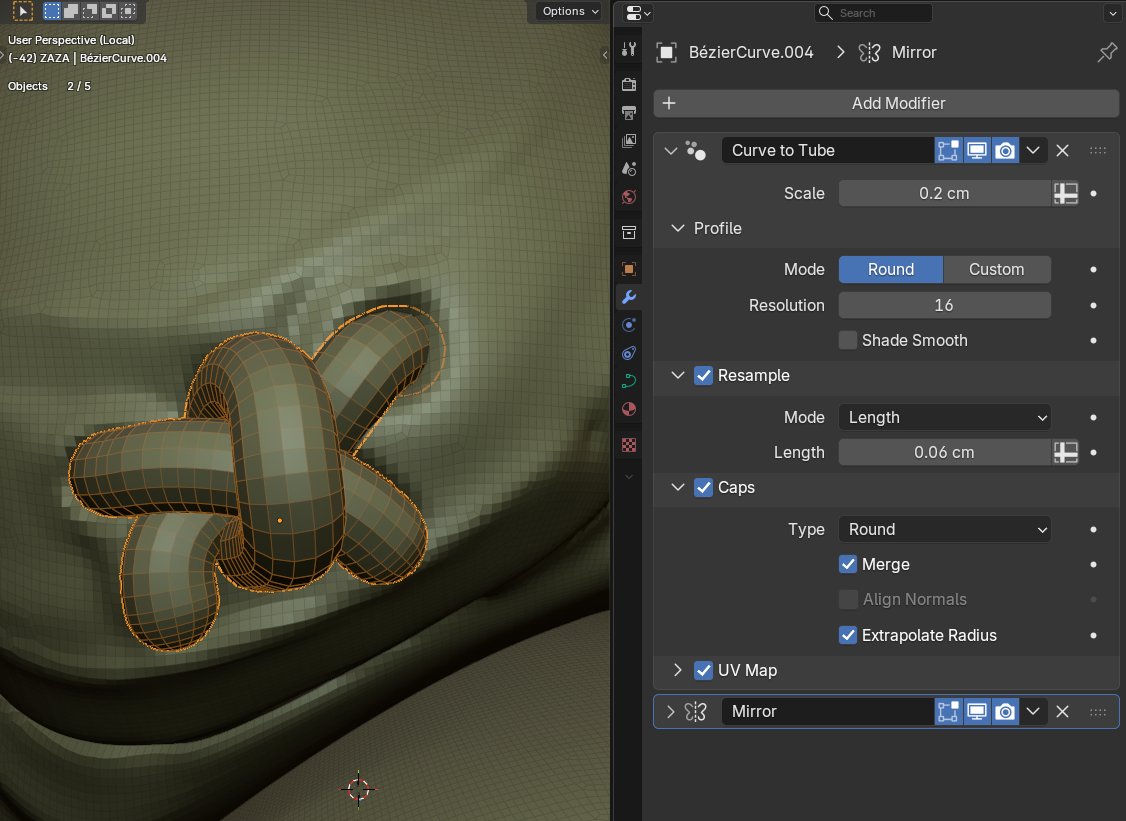Image resolution: width=1126 pixels, height=821 pixels.
Task: Click the Mirror modifier icon in panel
Action: 695,711
